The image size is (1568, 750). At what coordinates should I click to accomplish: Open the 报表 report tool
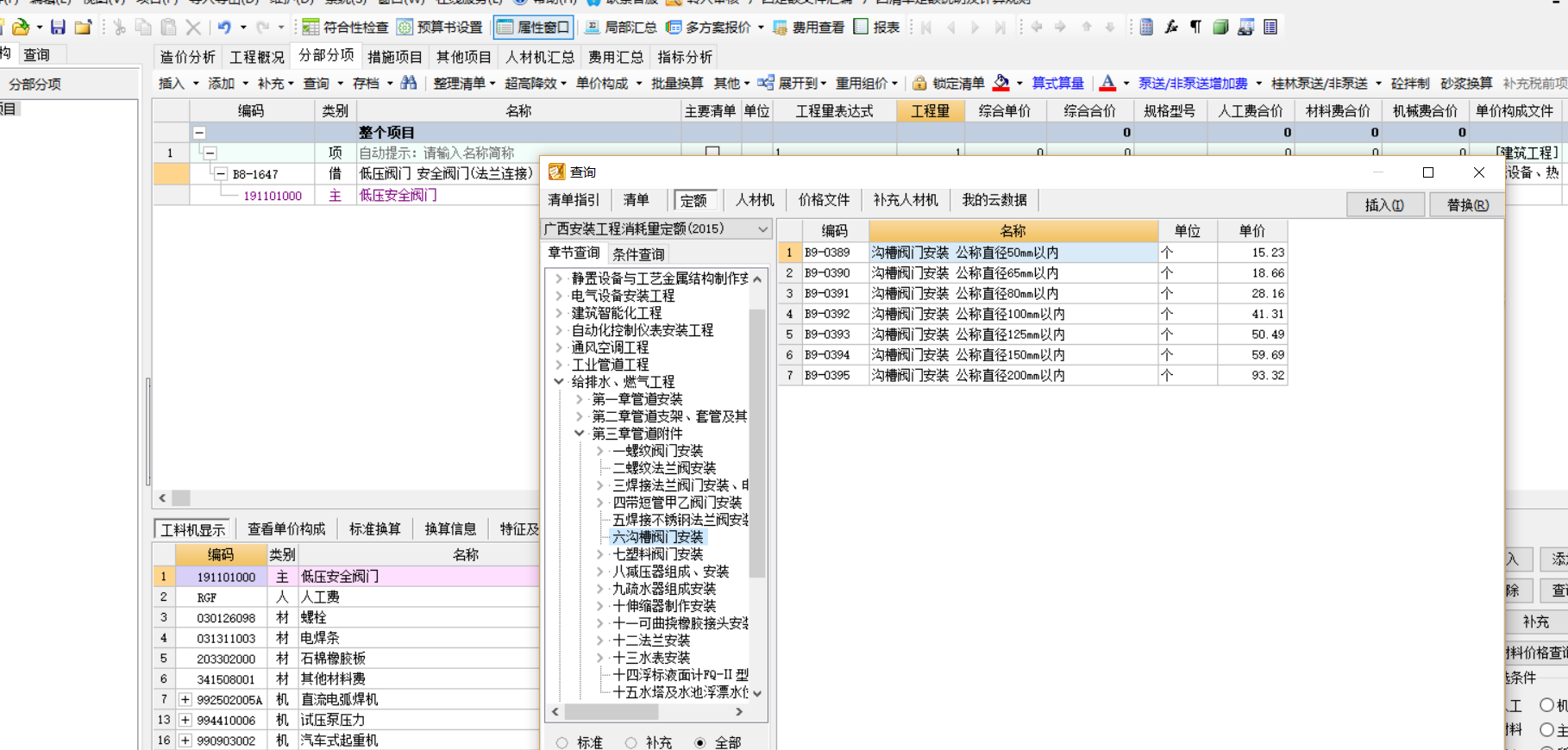(876, 28)
